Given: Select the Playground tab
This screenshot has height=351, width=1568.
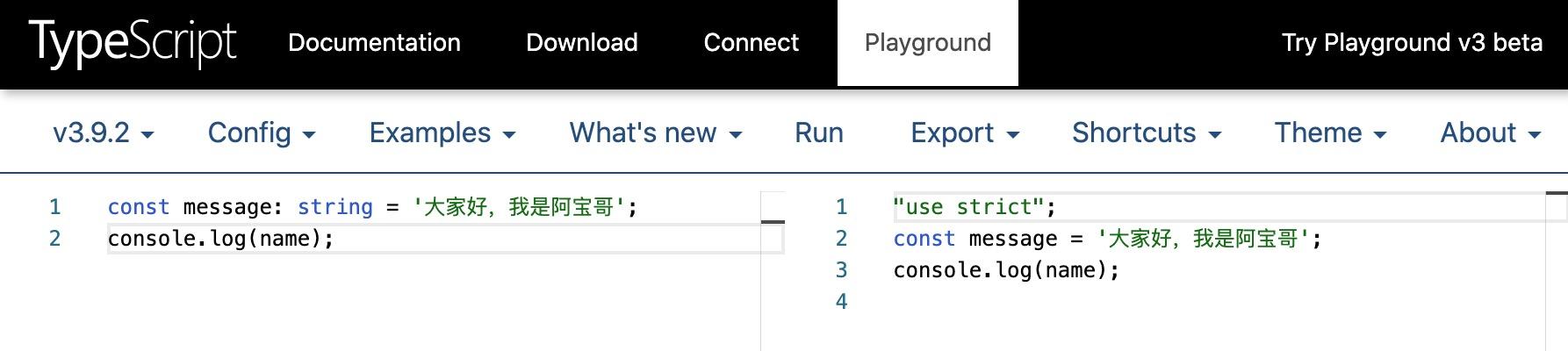Looking at the screenshot, I should [928, 43].
